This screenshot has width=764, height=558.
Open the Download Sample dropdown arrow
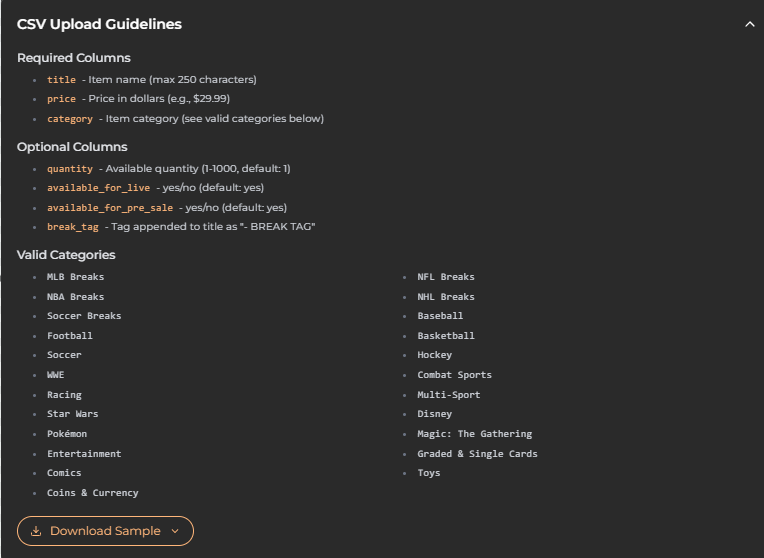point(175,531)
